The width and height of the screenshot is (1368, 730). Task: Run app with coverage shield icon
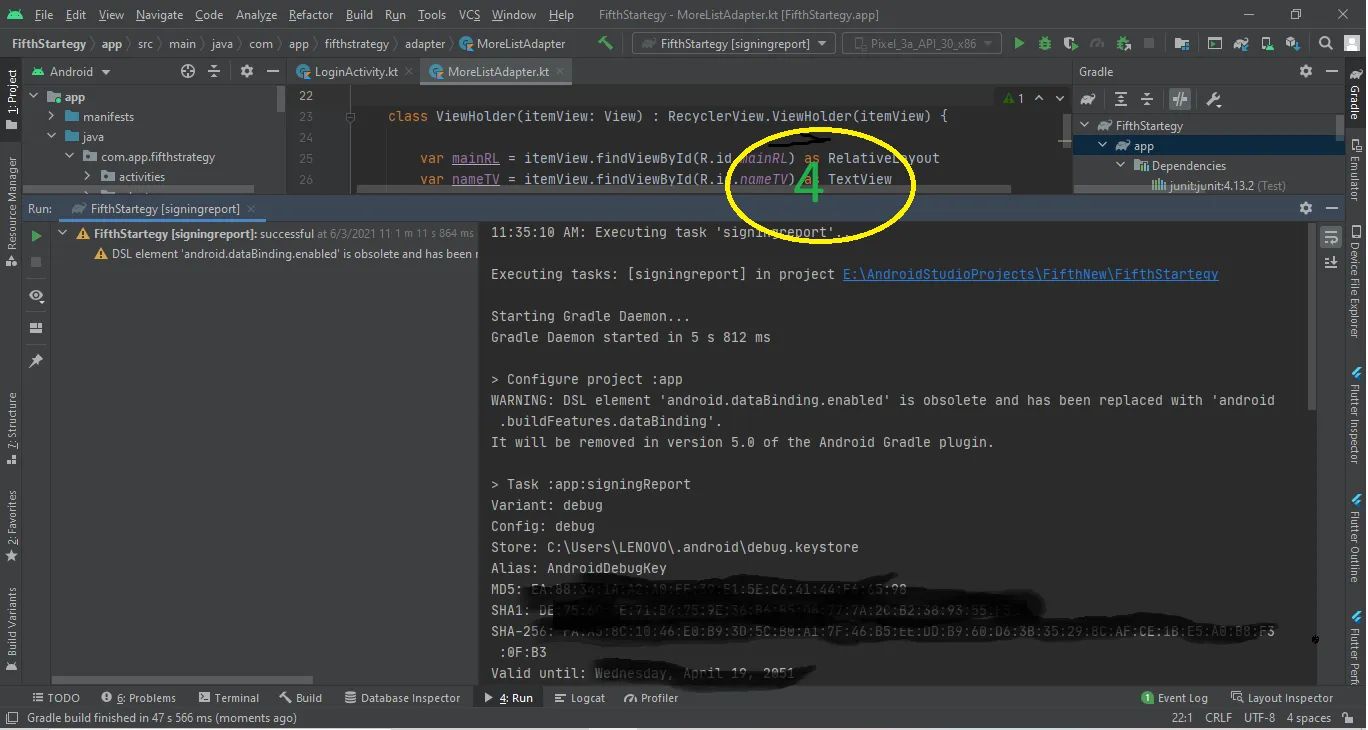tap(1071, 43)
